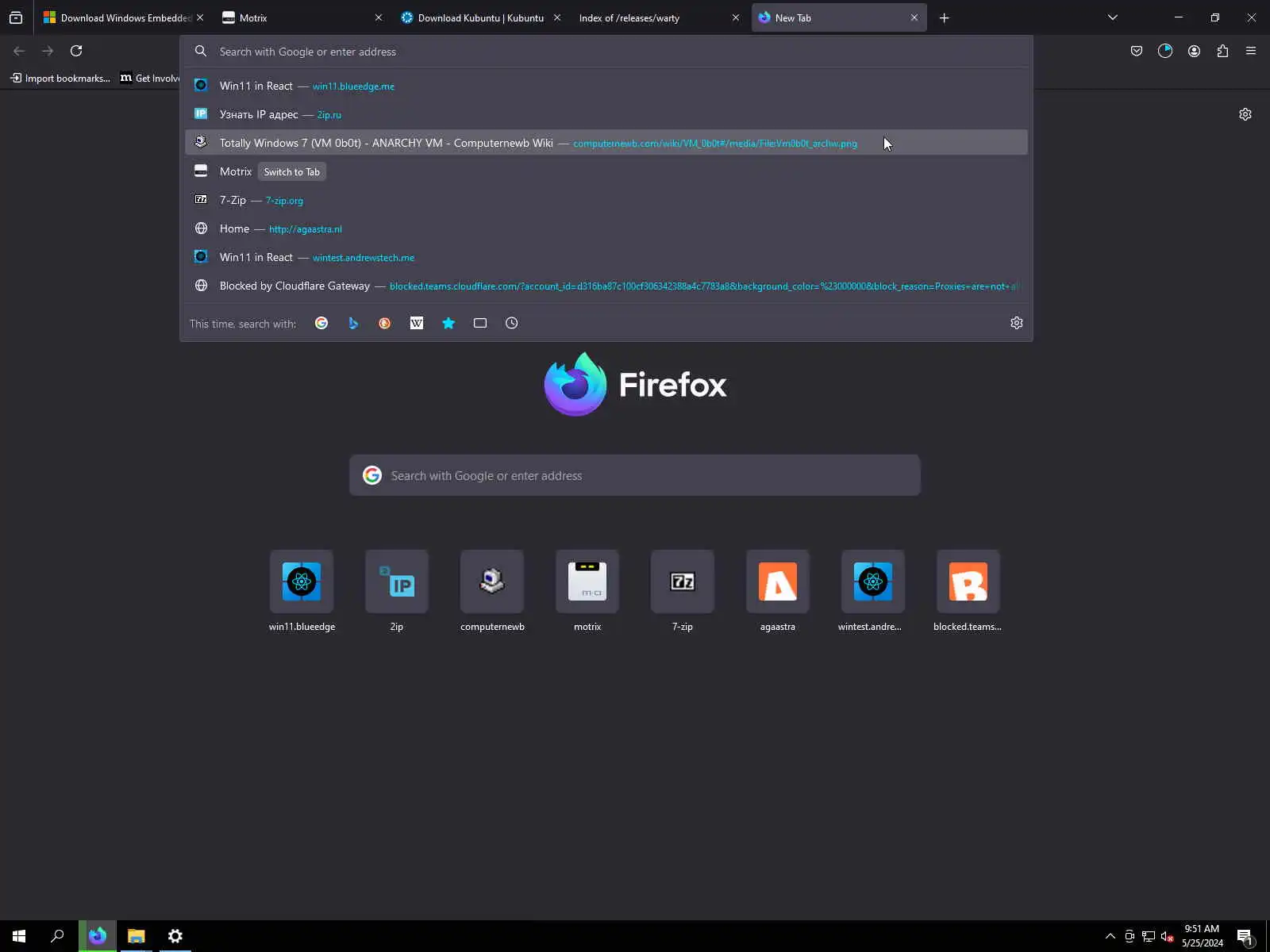
Task: Select the wintest.andrewstech.me suggestion
Action: 606,257
